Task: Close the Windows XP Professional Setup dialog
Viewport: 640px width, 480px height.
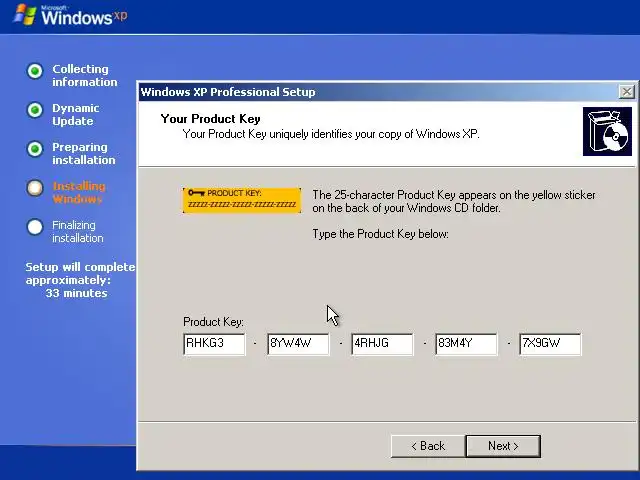Action: (x=627, y=92)
